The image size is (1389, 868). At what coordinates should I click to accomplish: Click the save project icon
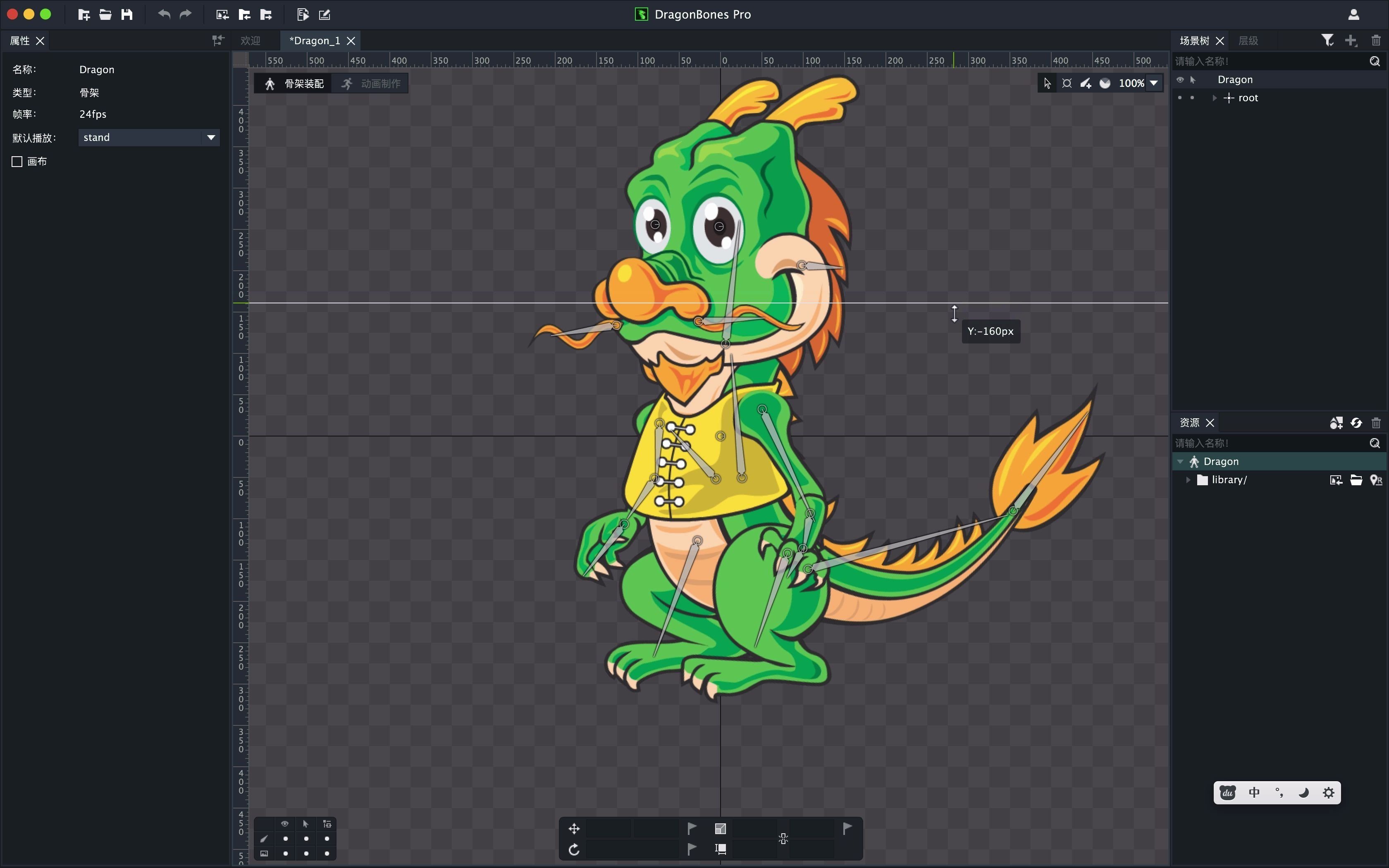[x=127, y=15]
